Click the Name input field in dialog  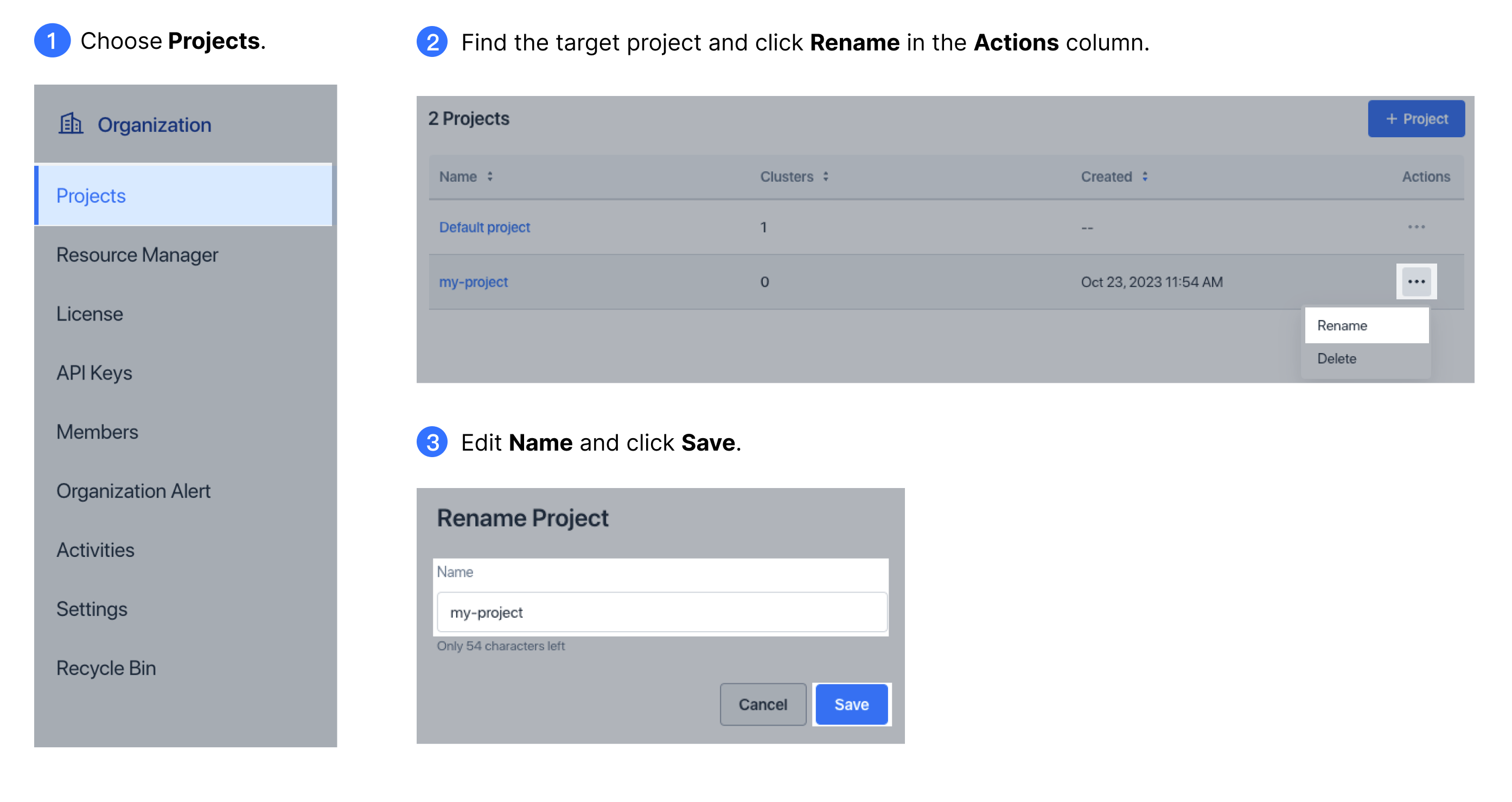click(x=661, y=612)
